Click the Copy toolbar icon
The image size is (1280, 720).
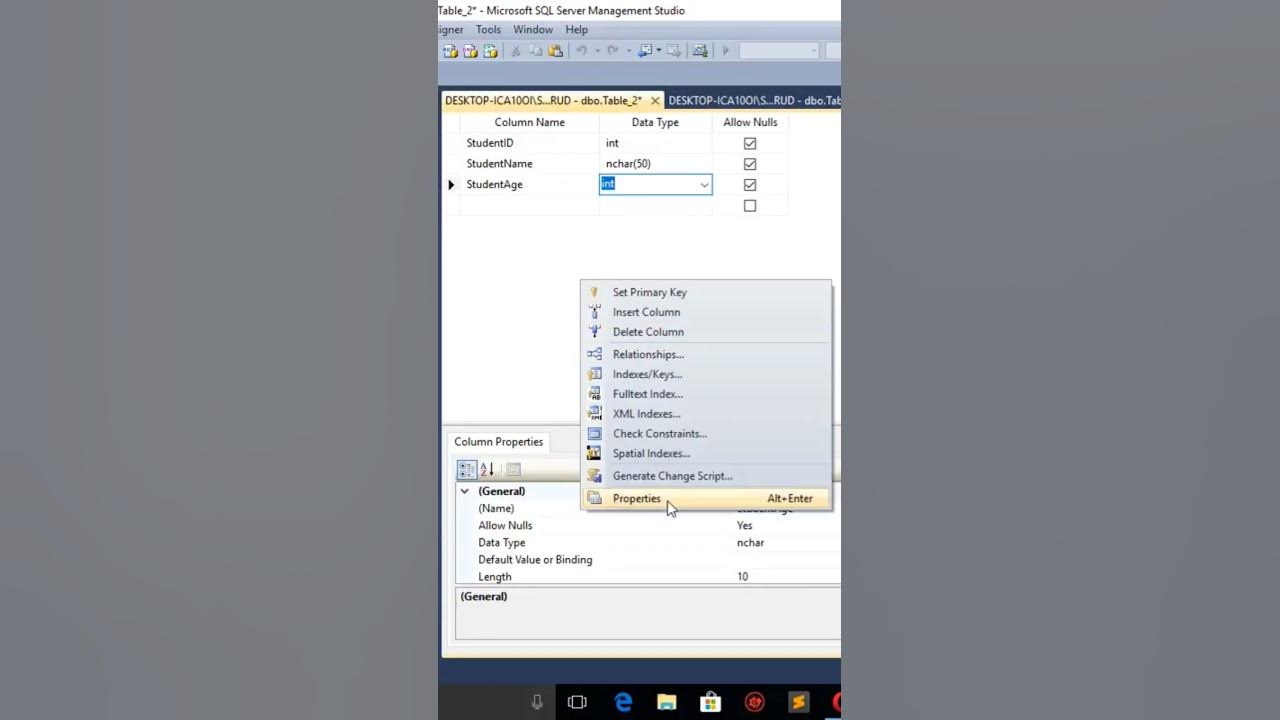click(x=536, y=51)
